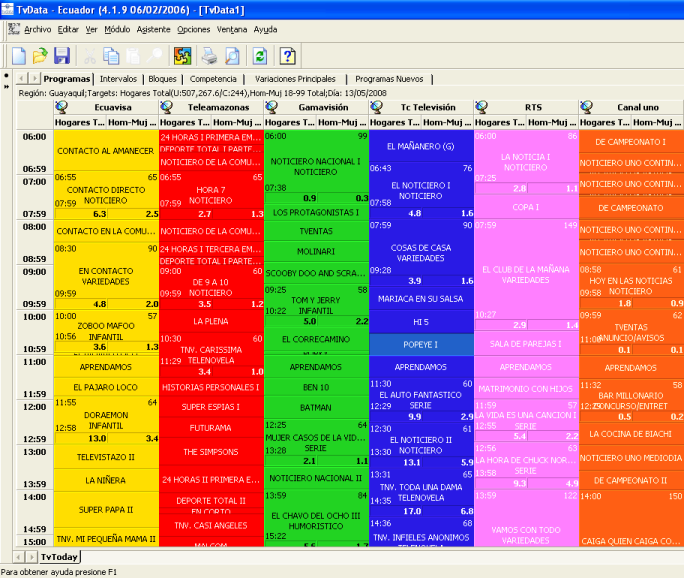Open help with question mark icon
684x578 pixels.
tap(287, 56)
